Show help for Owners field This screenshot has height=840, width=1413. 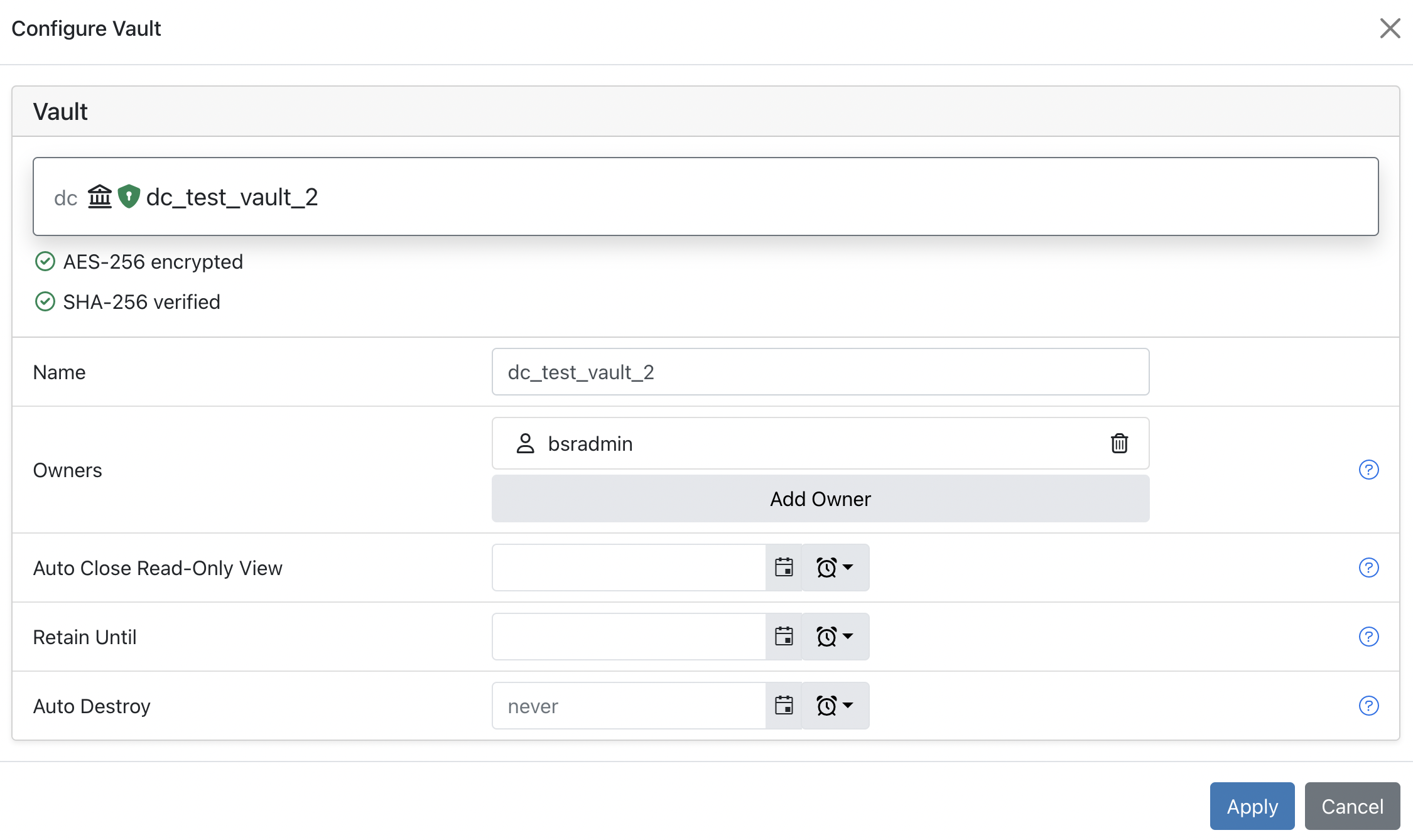1368,470
